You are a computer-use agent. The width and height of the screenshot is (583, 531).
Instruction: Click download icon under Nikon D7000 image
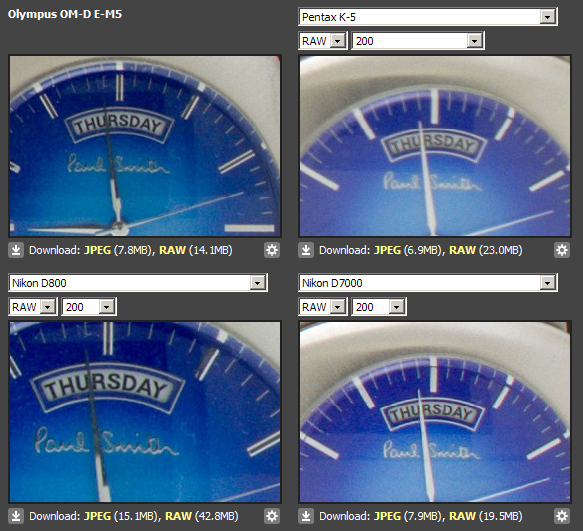tap(306, 516)
